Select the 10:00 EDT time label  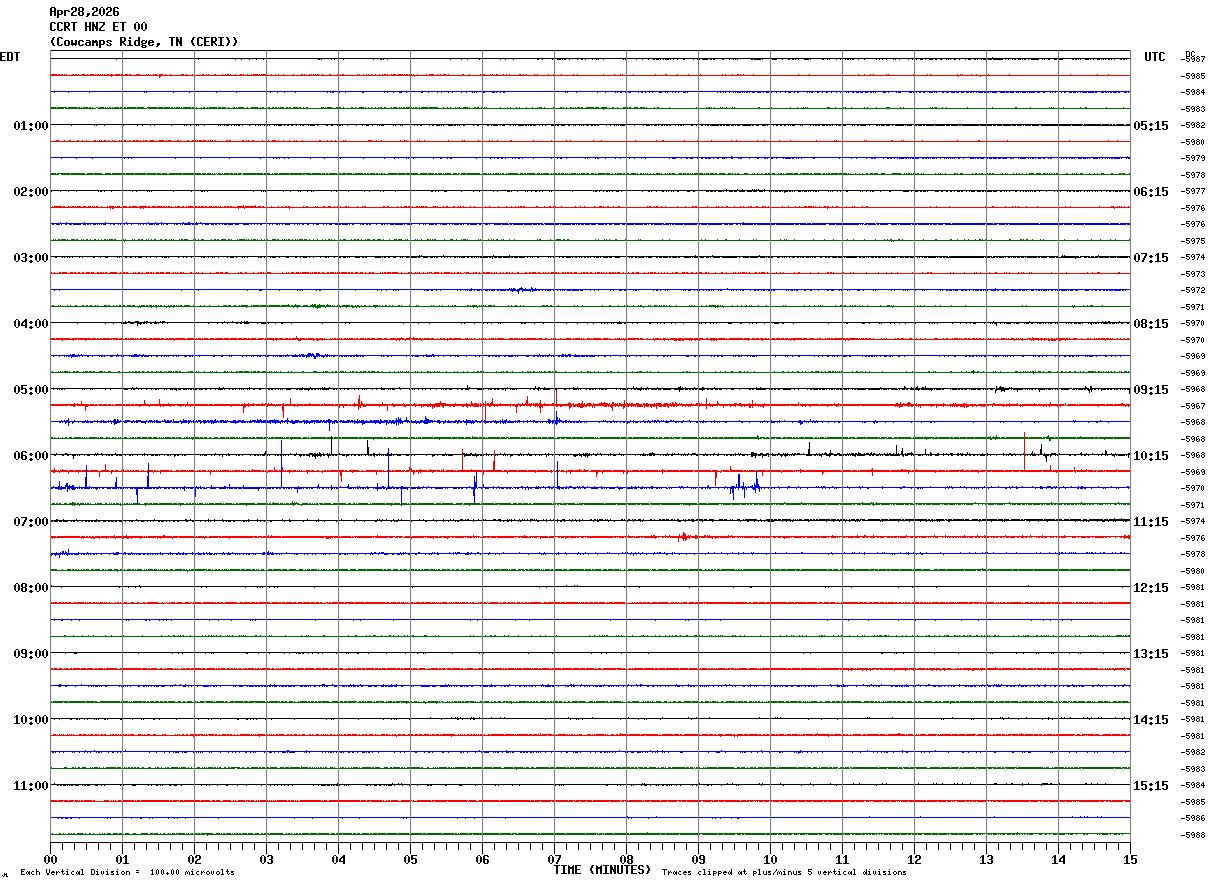click(31, 720)
